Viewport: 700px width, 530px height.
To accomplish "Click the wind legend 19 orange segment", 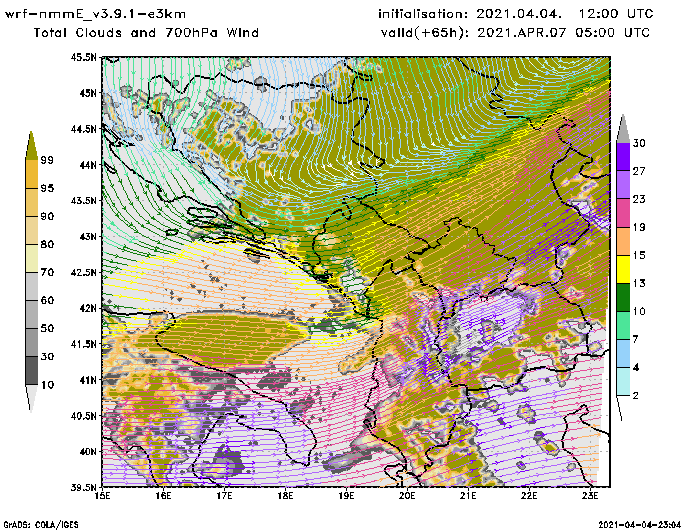I will (623, 241).
